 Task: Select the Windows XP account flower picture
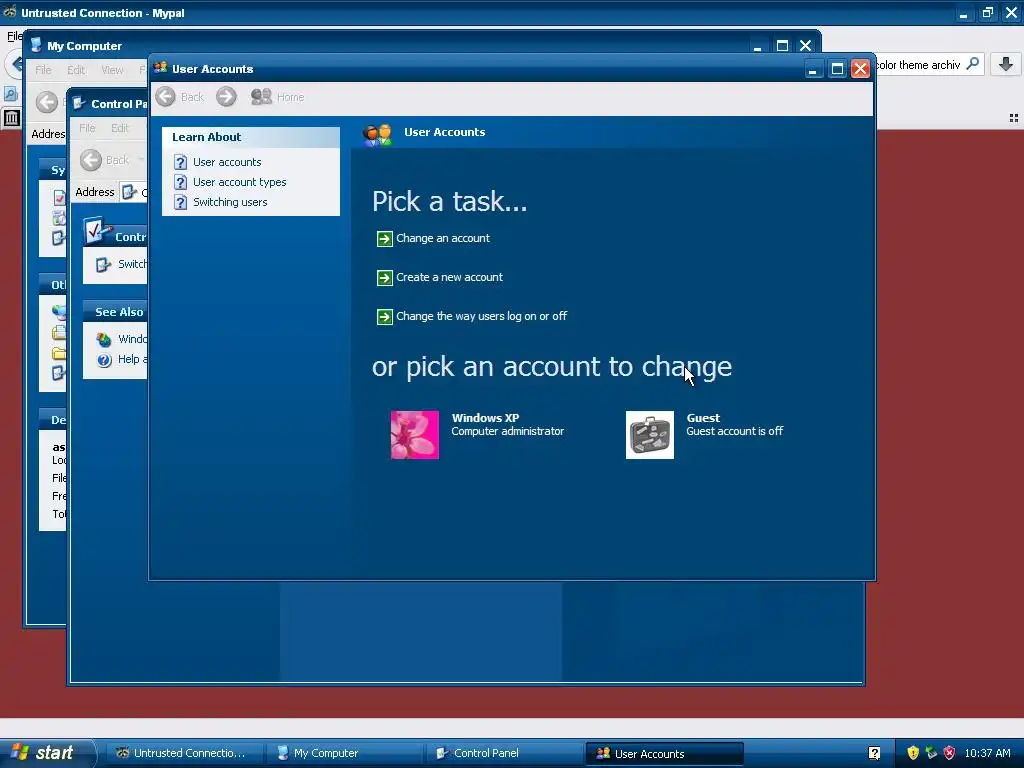coord(415,435)
